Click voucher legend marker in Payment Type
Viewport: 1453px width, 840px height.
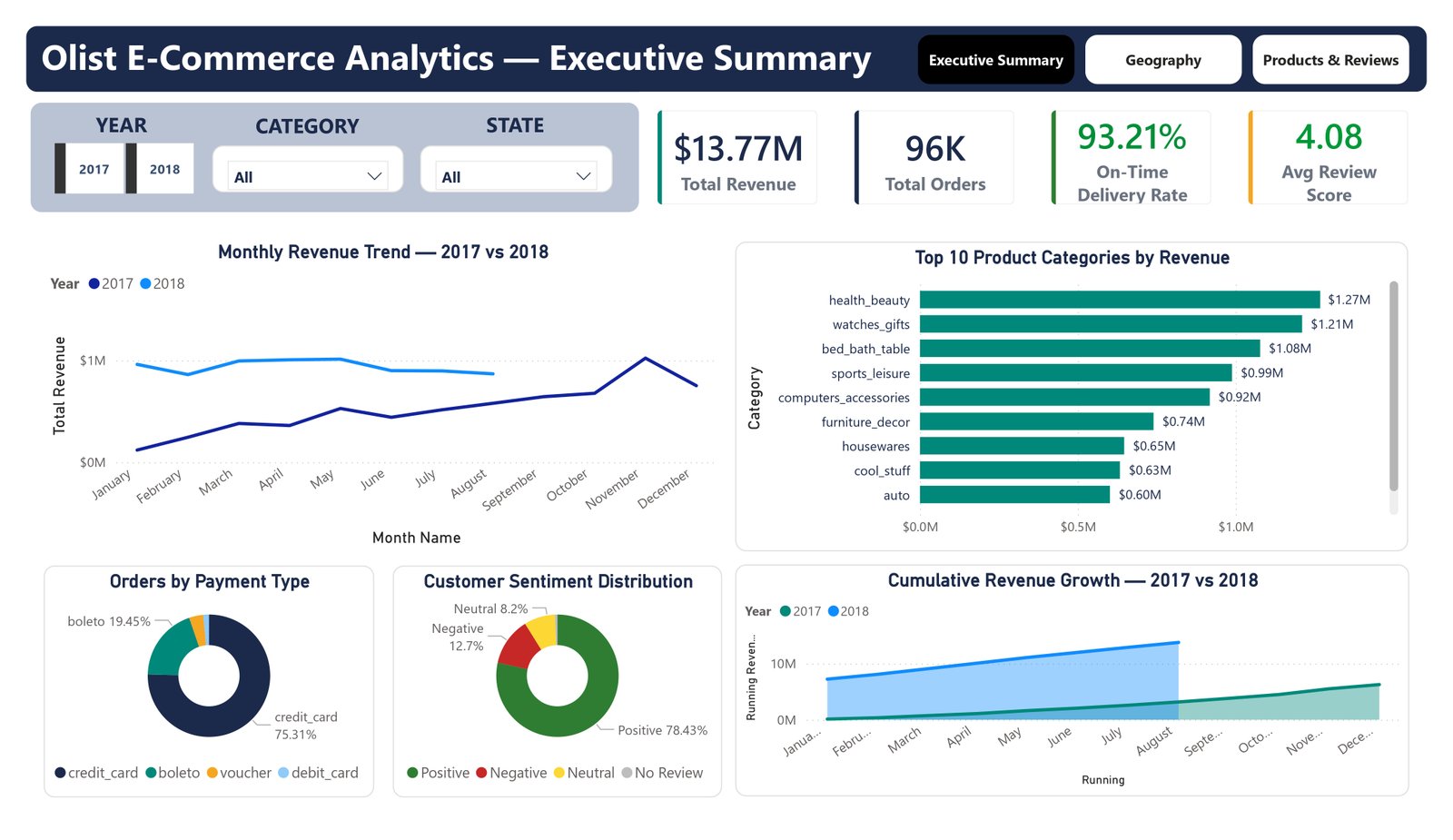click(212, 773)
